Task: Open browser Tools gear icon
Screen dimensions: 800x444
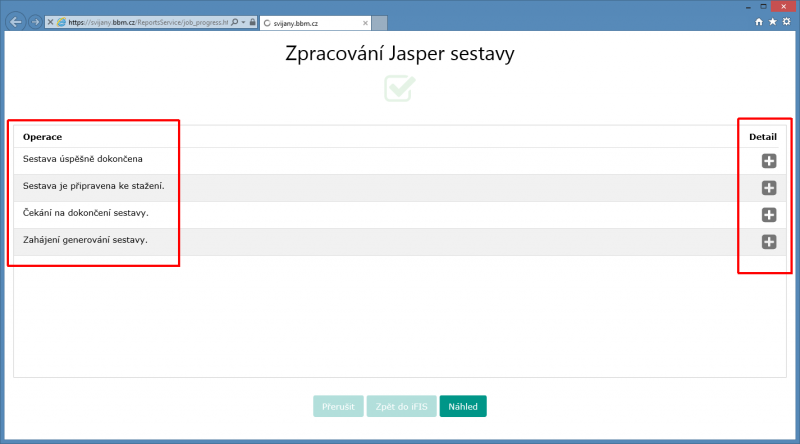Action: [786, 21]
